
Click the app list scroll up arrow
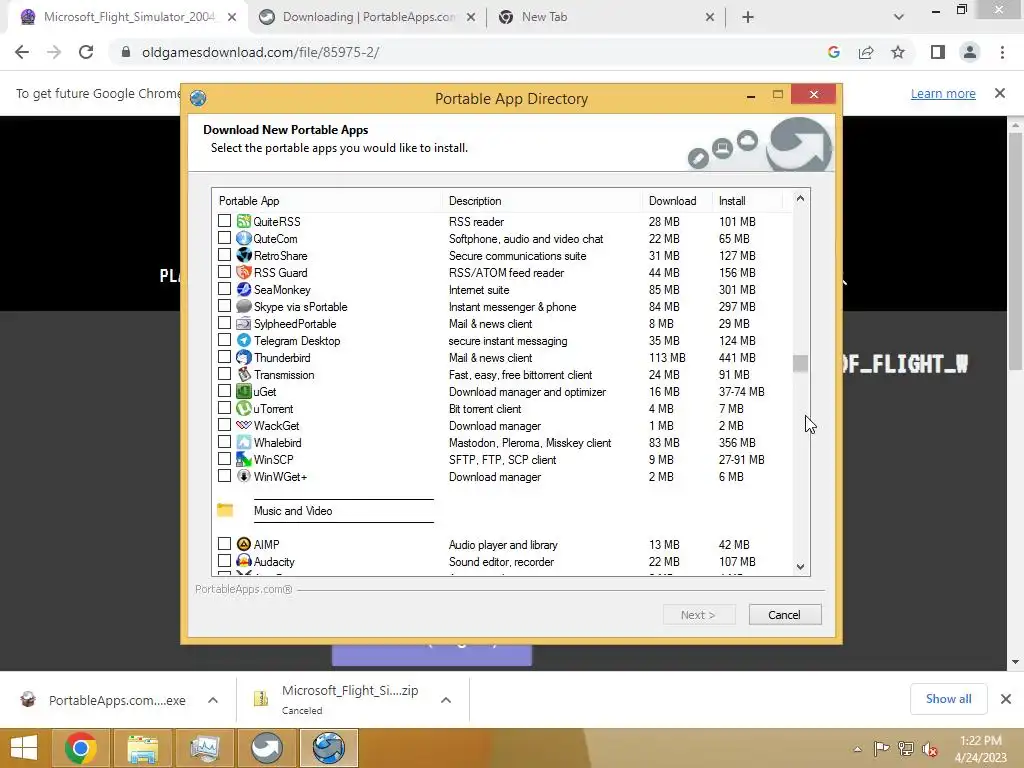[x=800, y=198]
